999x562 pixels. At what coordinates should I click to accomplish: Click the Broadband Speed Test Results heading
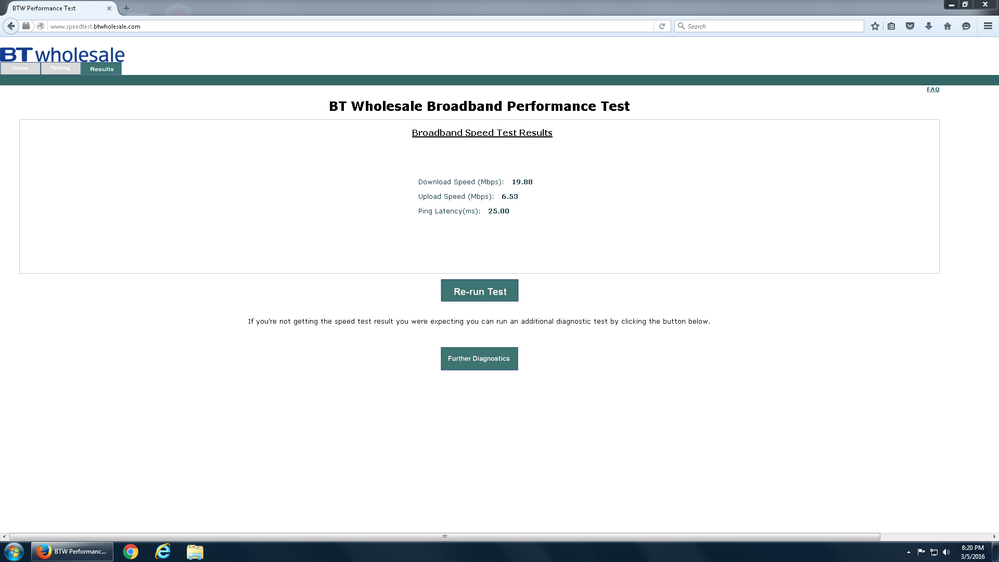pyautogui.click(x=482, y=133)
